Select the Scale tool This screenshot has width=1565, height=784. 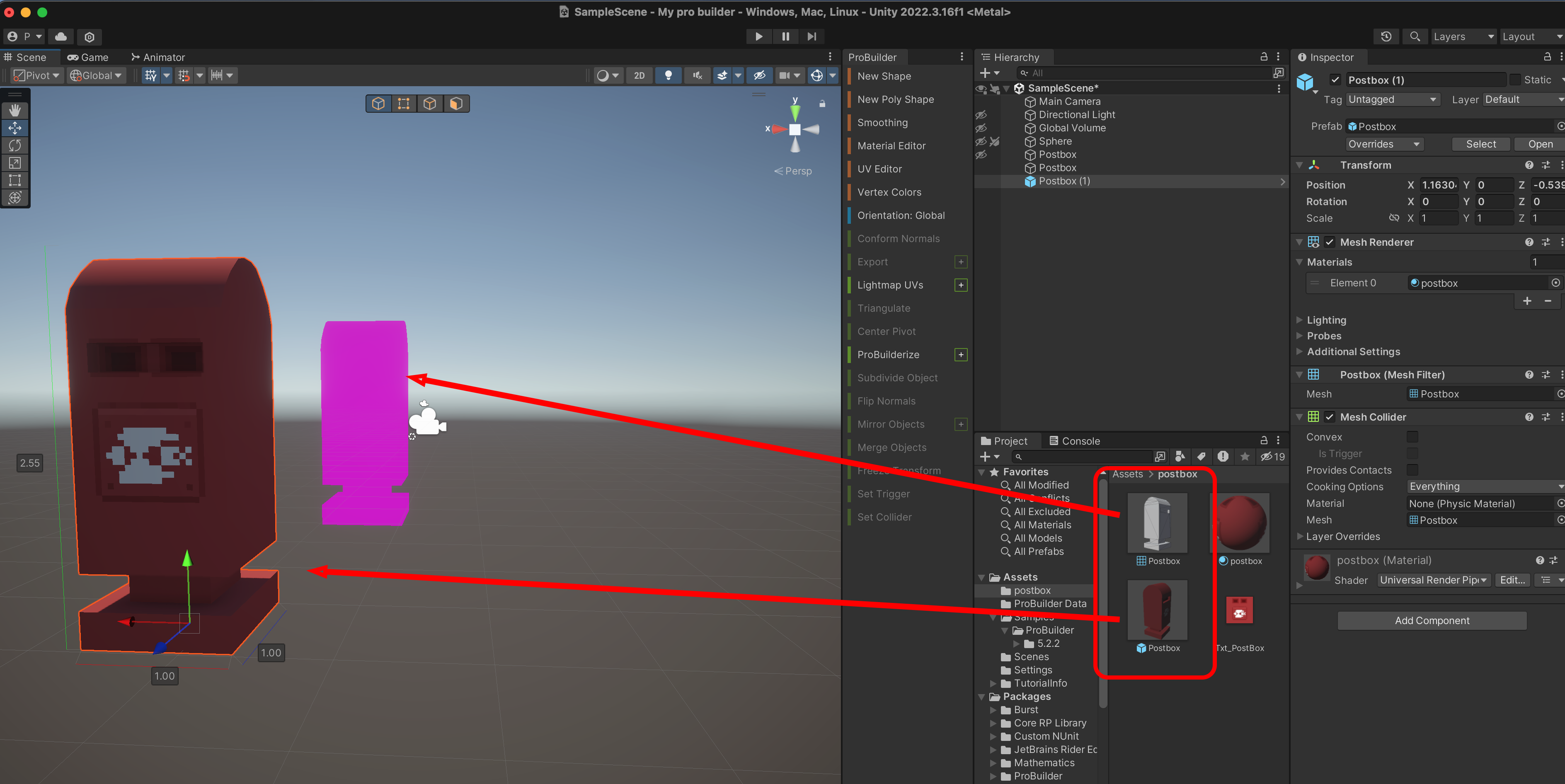point(15,163)
